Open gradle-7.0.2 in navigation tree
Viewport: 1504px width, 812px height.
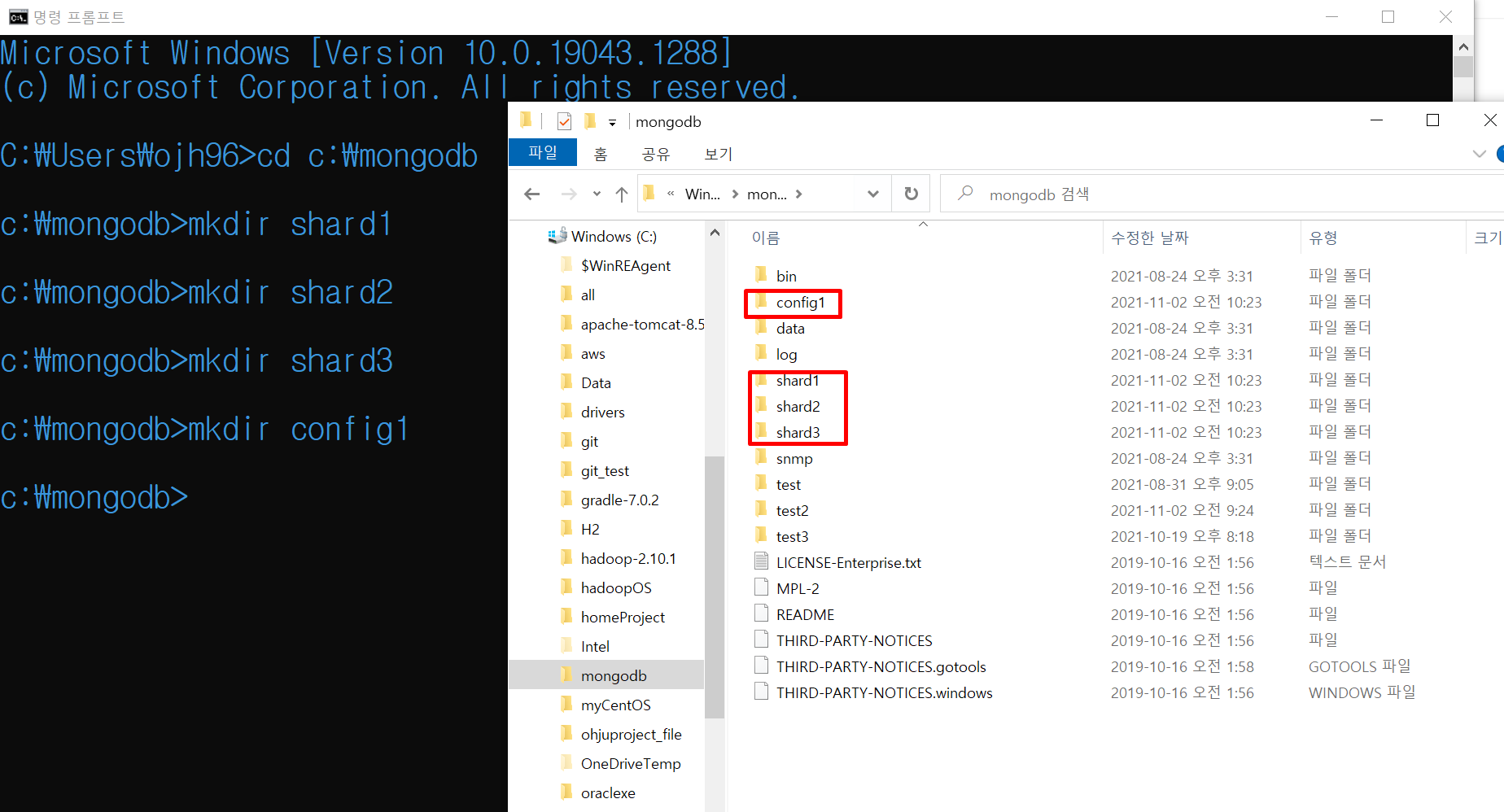(619, 500)
